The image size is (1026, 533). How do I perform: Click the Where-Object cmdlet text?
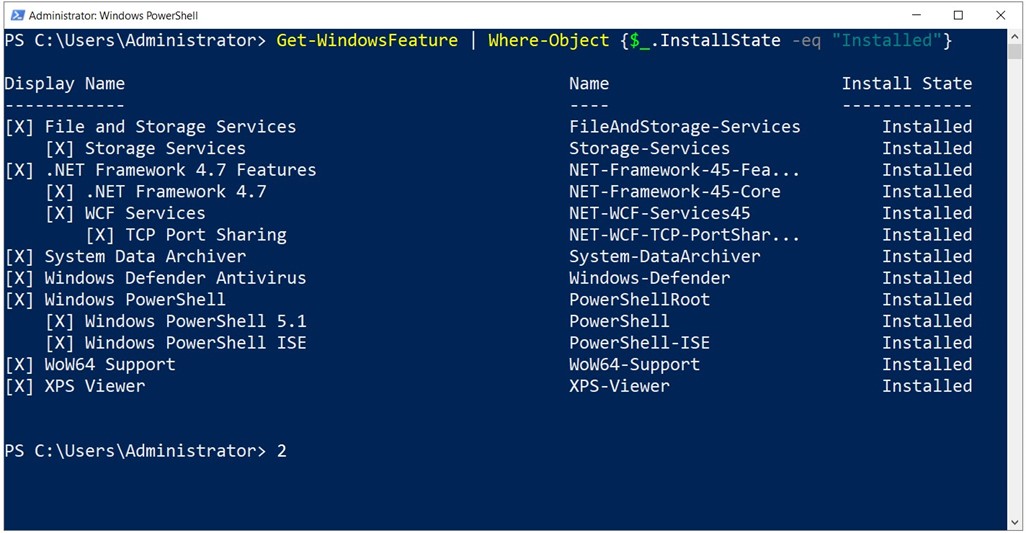click(548, 40)
